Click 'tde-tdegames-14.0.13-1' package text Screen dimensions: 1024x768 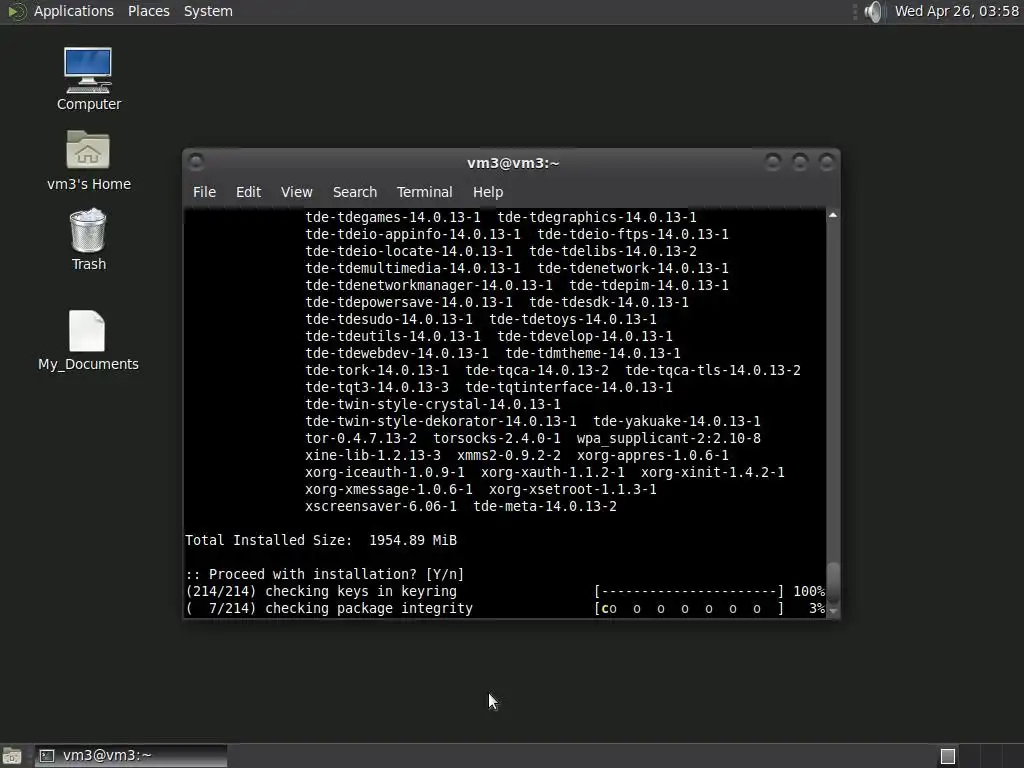pos(392,217)
